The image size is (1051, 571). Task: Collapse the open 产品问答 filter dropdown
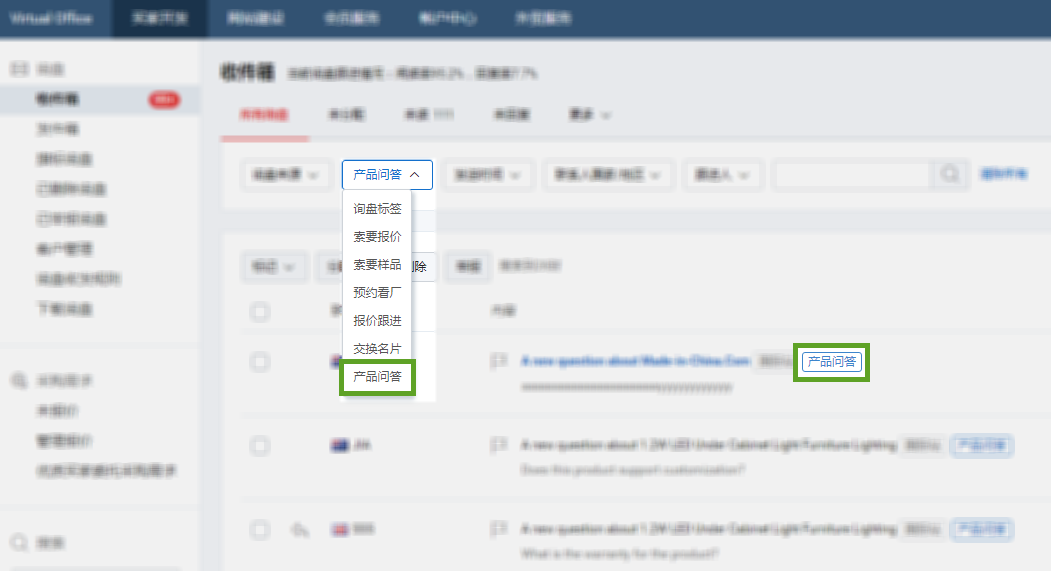click(387, 175)
